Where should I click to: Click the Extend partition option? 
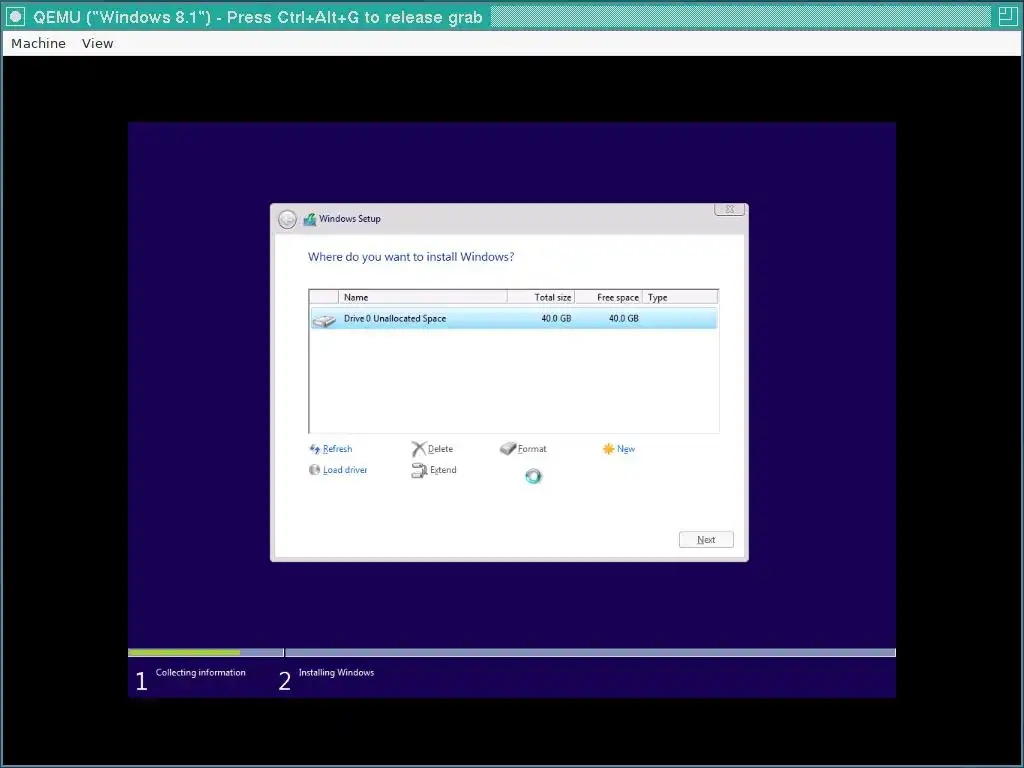(x=443, y=470)
